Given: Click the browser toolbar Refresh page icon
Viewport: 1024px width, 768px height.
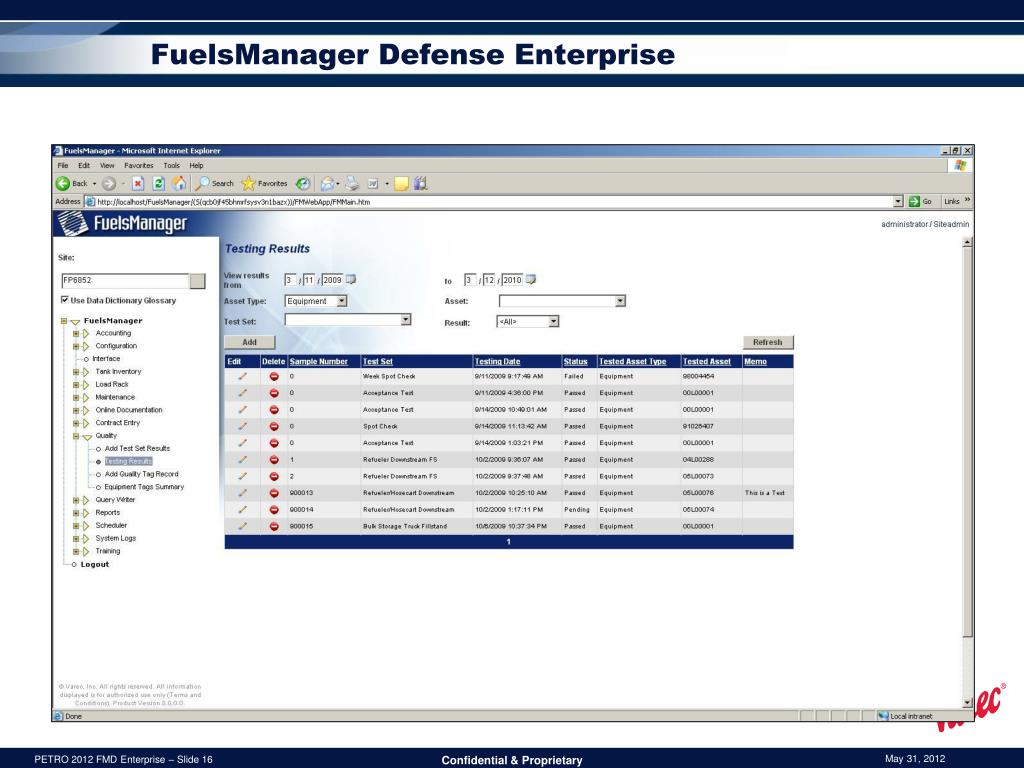Looking at the screenshot, I should [158, 184].
